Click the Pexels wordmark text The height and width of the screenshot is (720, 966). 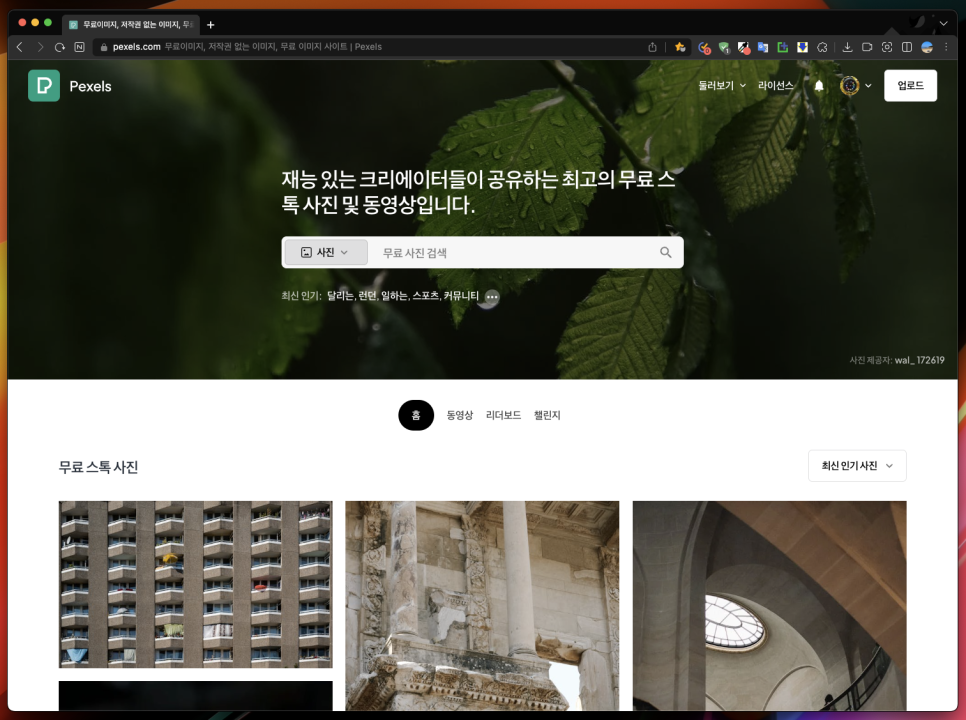coord(91,86)
